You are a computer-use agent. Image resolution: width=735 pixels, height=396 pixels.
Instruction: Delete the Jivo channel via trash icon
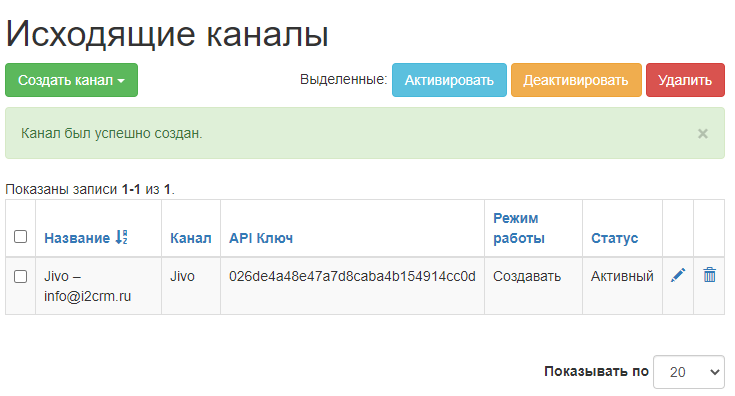tap(709, 275)
